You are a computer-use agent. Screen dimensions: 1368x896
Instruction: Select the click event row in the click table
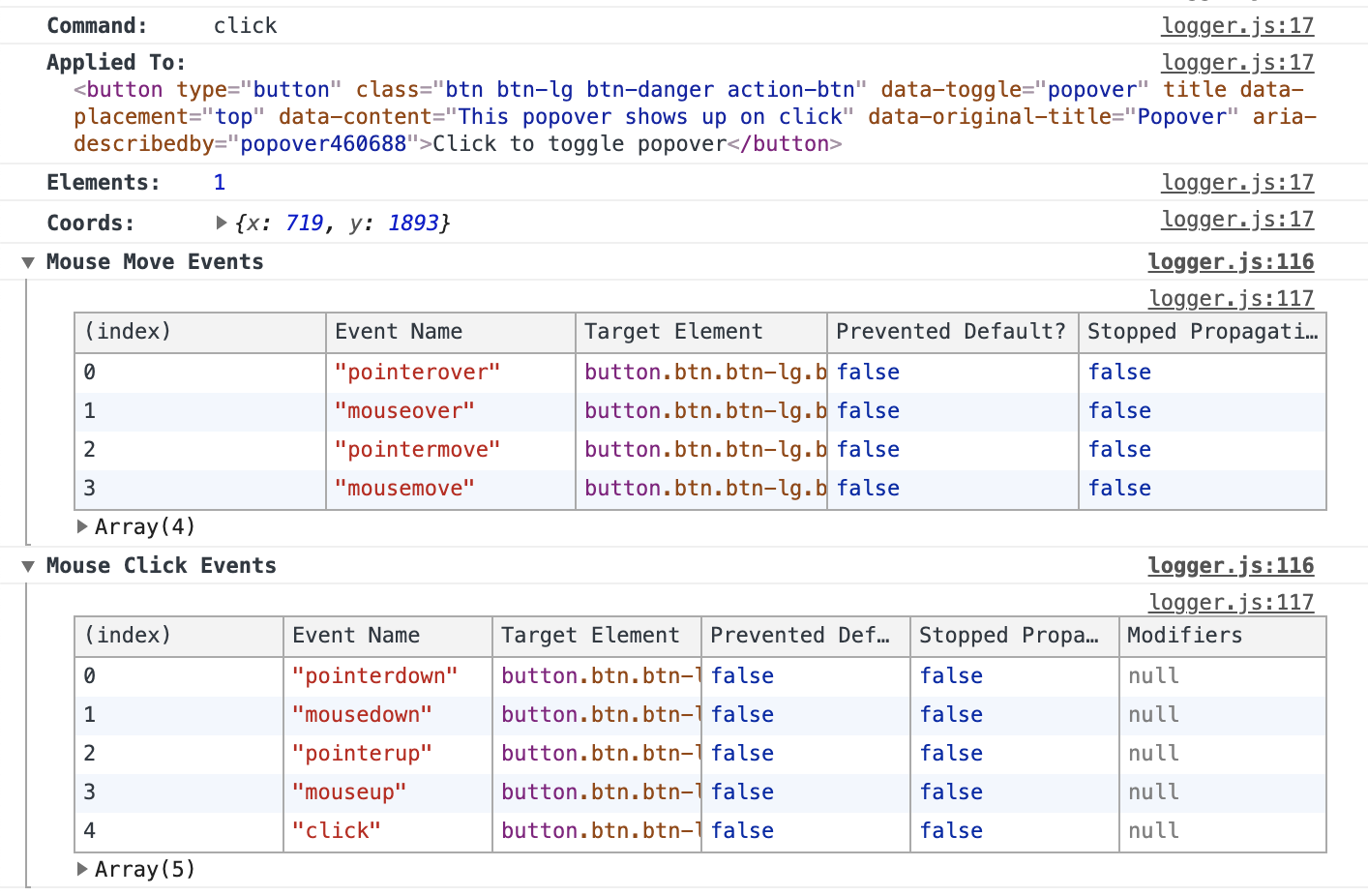click(337, 830)
